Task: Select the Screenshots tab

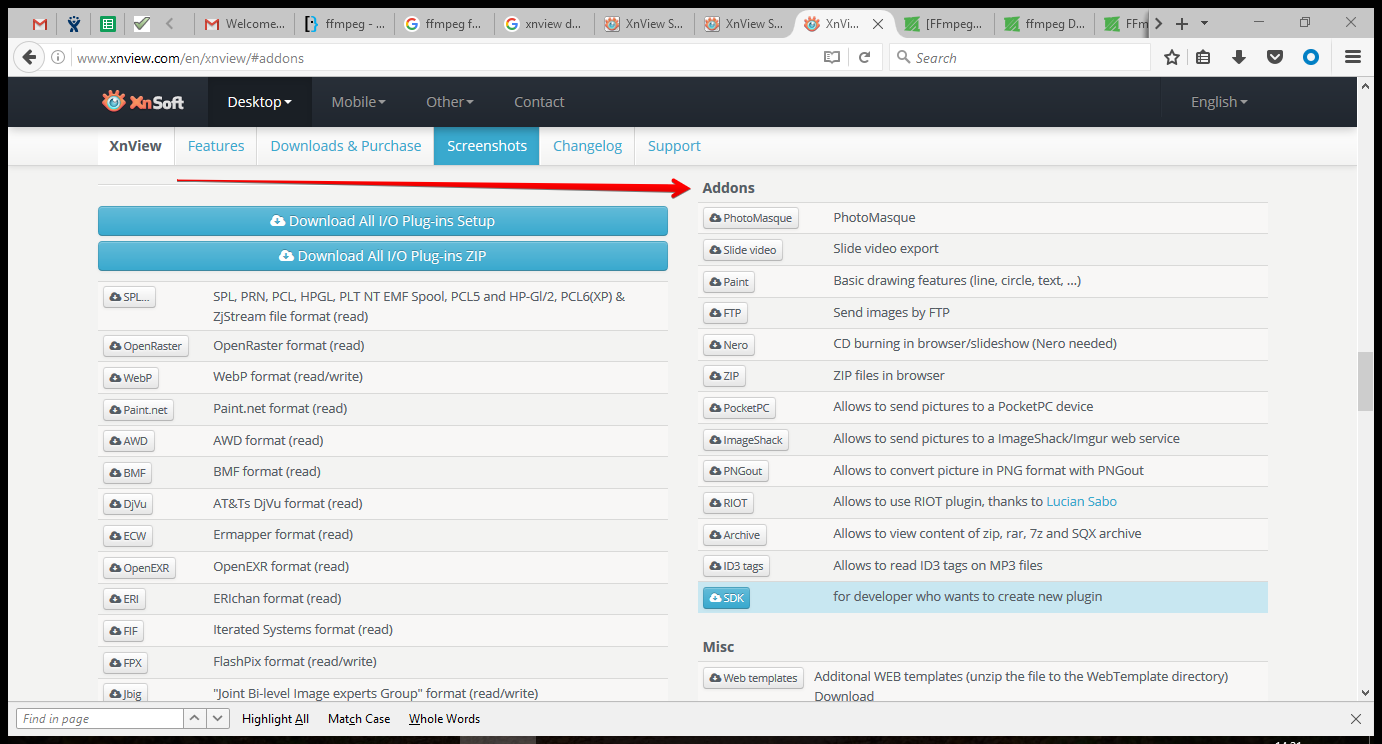Action: (x=487, y=146)
